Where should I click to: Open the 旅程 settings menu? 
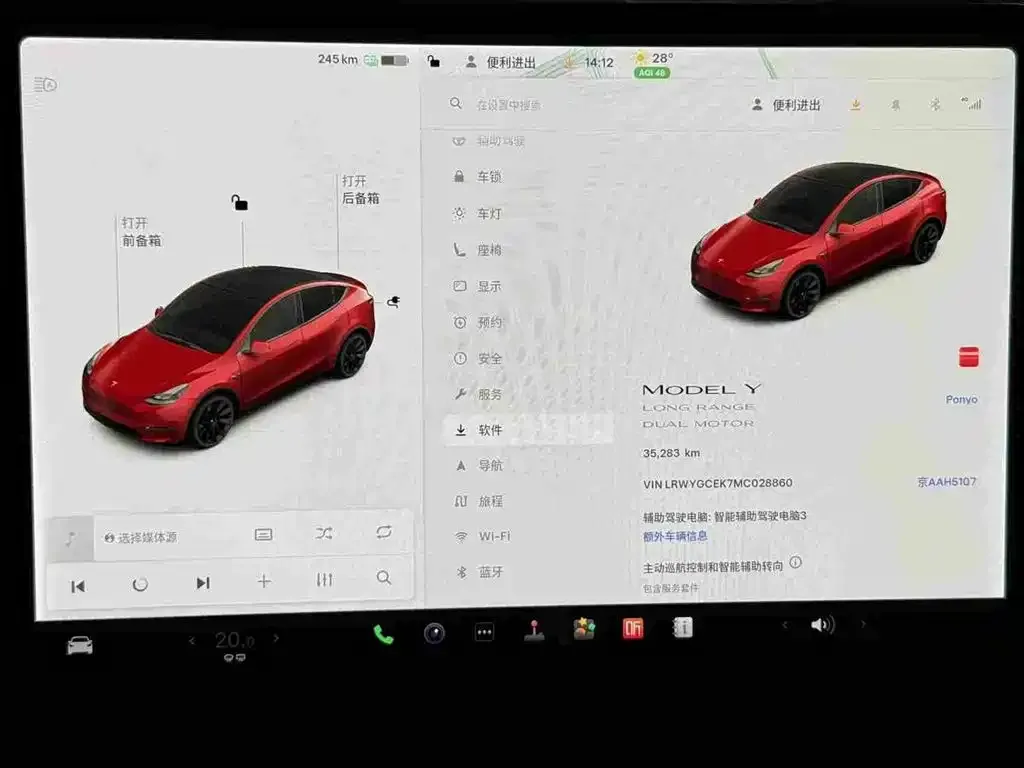point(530,501)
